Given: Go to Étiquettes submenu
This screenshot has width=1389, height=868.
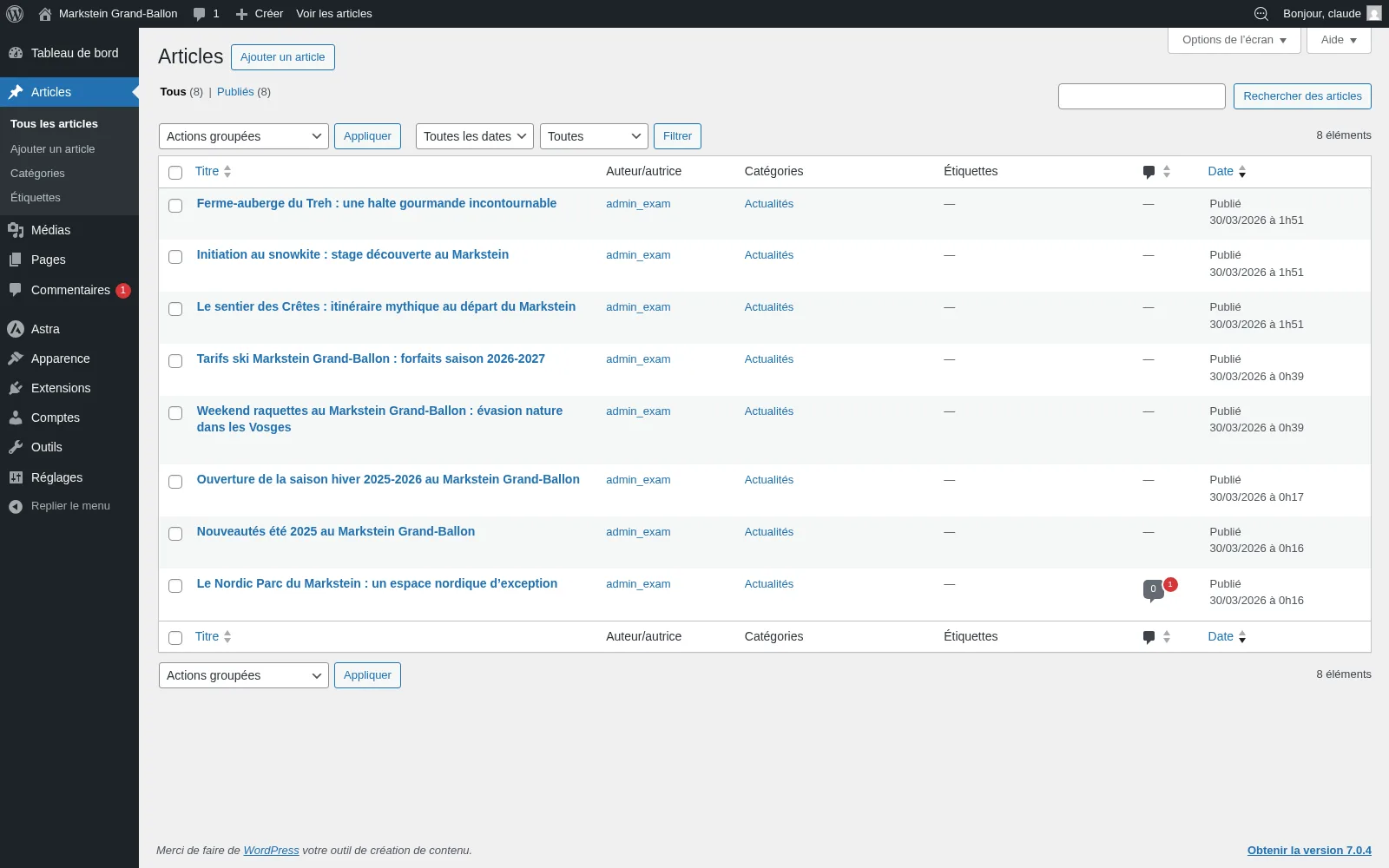Looking at the screenshot, I should pyautogui.click(x=36, y=198).
